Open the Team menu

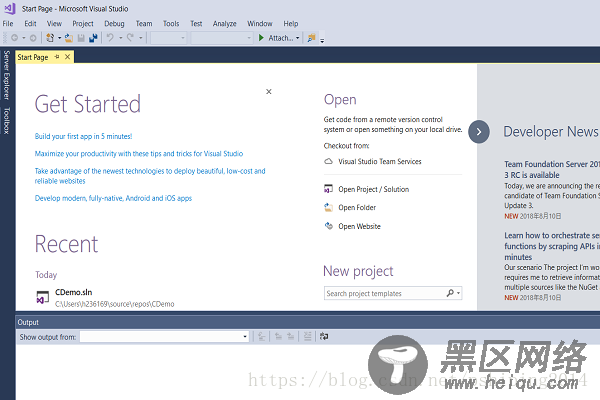click(144, 24)
